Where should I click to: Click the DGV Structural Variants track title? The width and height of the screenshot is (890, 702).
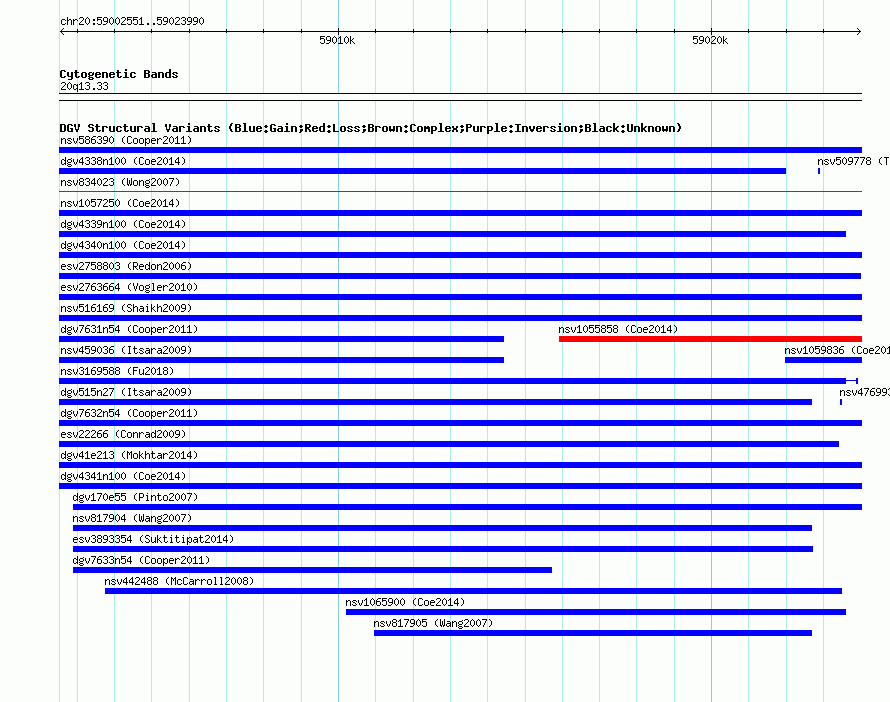tap(371, 128)
